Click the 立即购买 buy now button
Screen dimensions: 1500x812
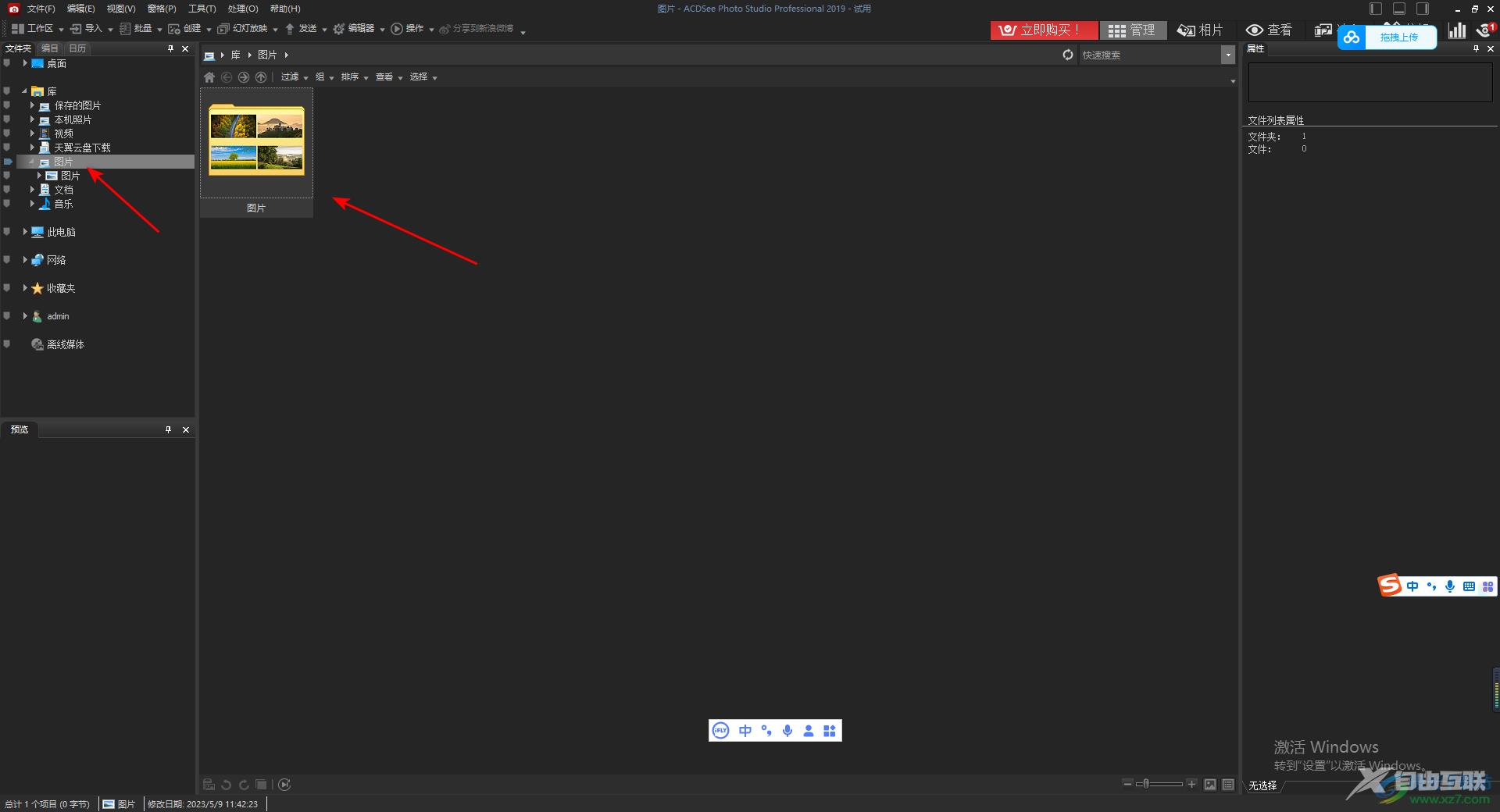point(1044,30)
